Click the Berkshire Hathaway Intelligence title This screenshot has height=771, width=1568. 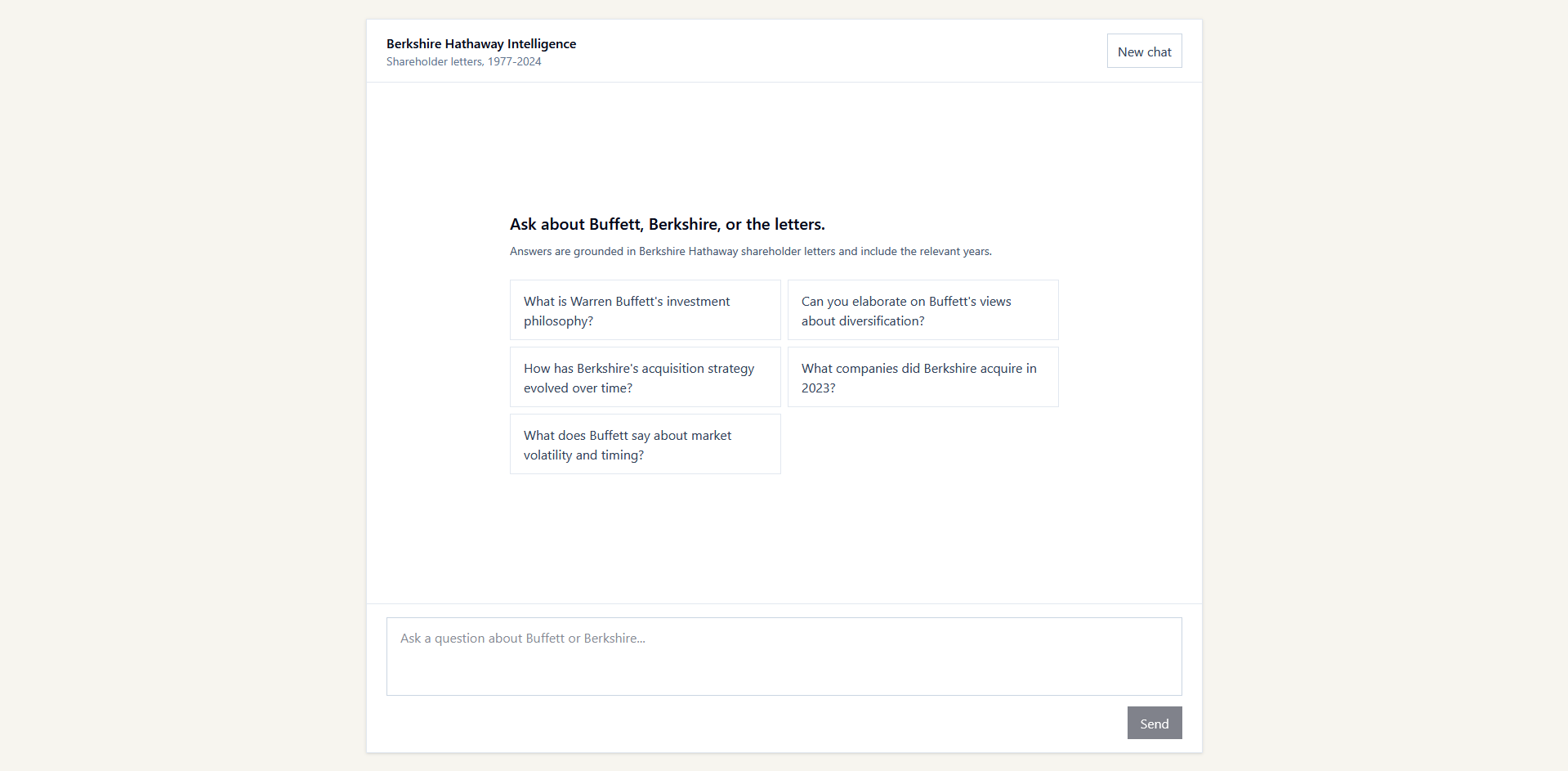[x=481, y=43]
